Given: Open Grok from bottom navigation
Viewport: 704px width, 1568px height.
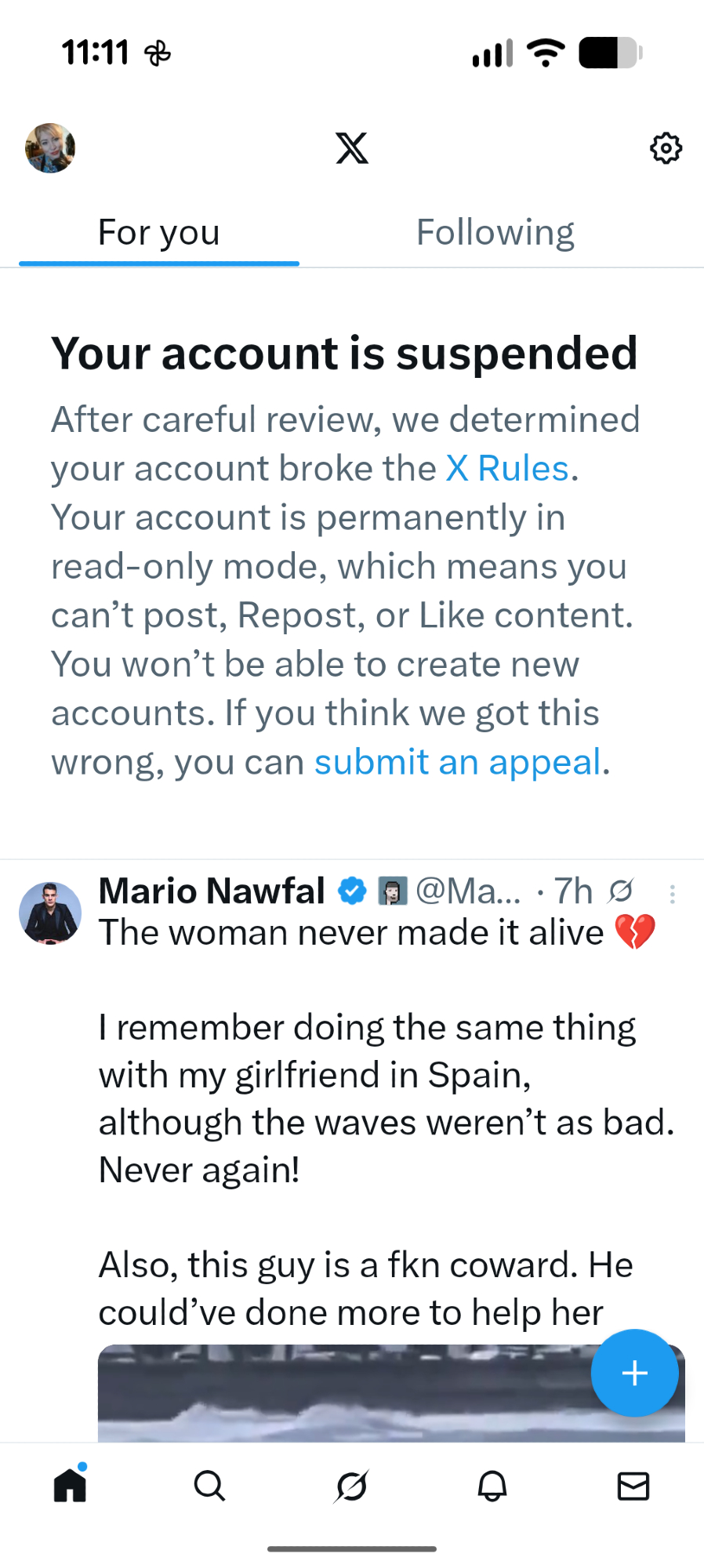Looking at the screenshot, I should (351, 1485).
